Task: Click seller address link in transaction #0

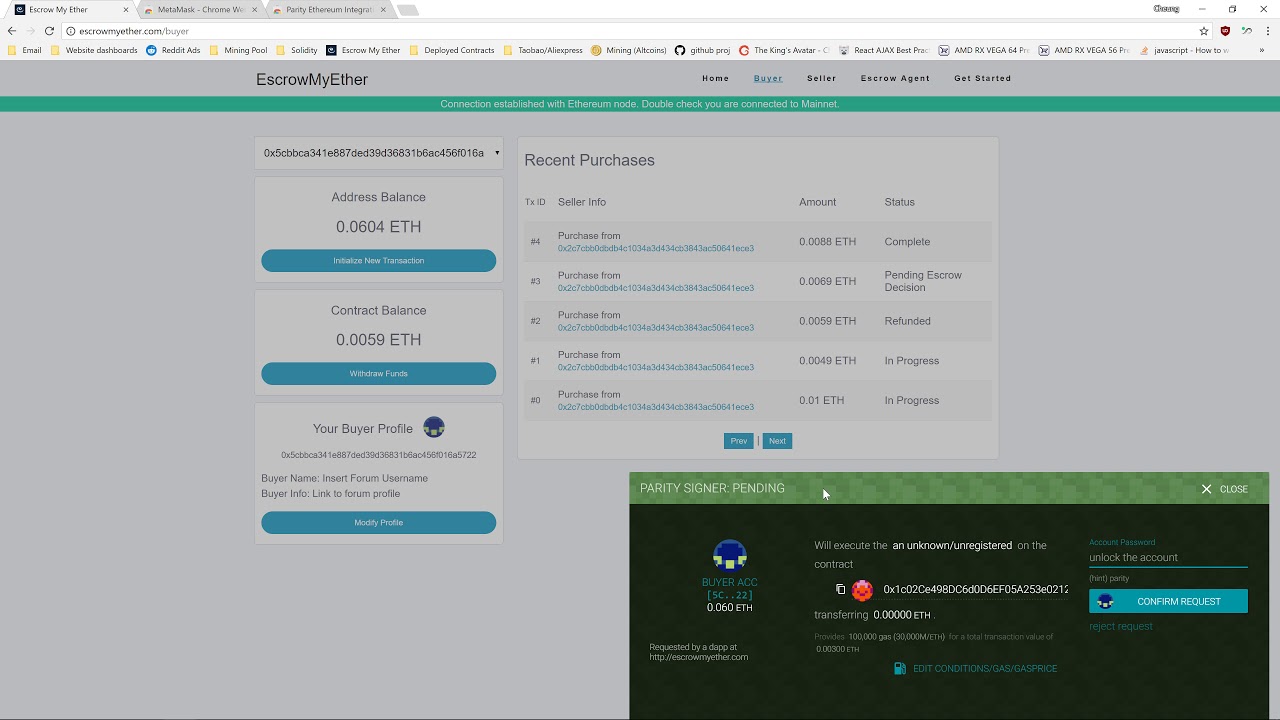Action: pos(656,407)
